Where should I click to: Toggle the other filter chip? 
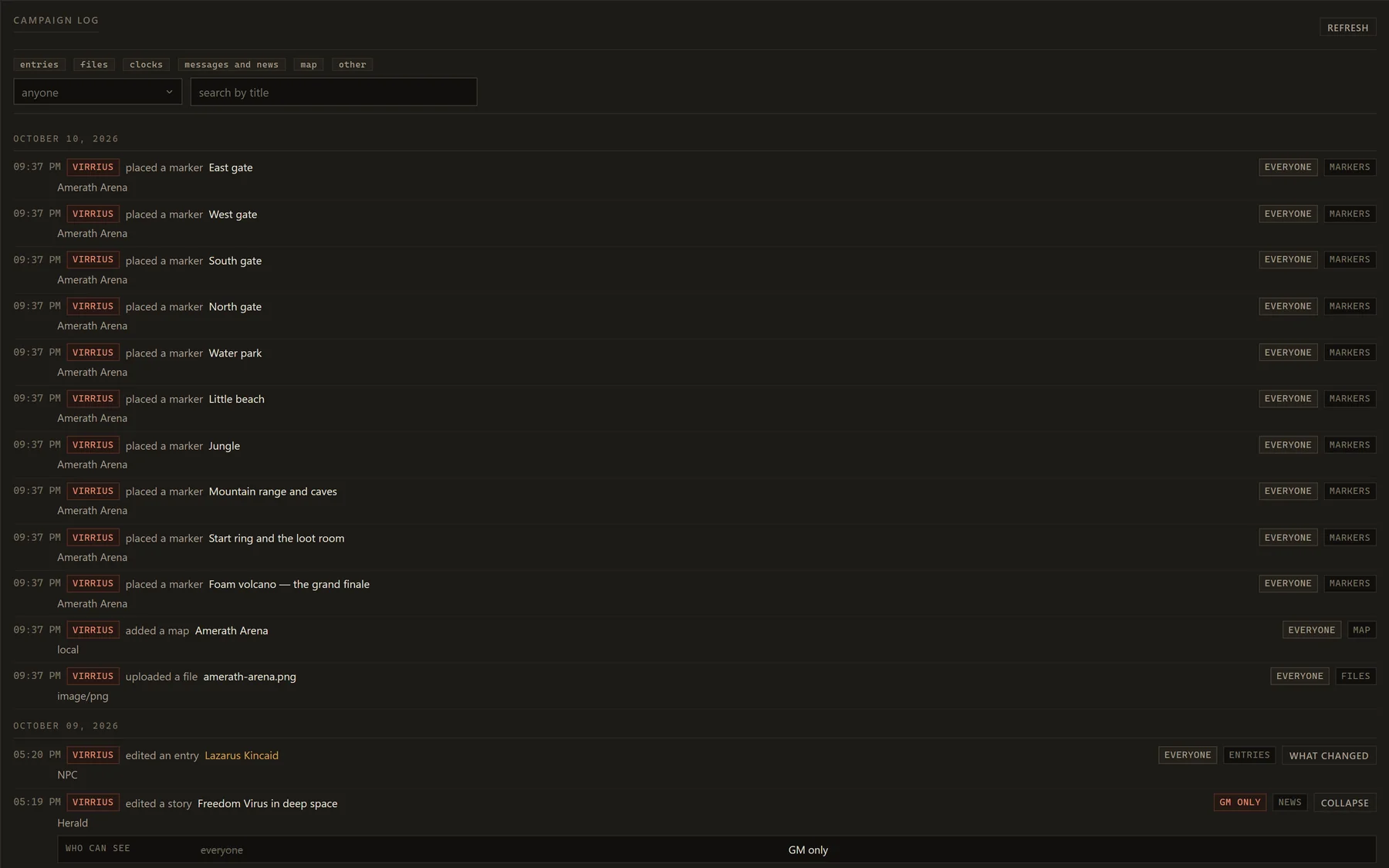coord(352,65)
